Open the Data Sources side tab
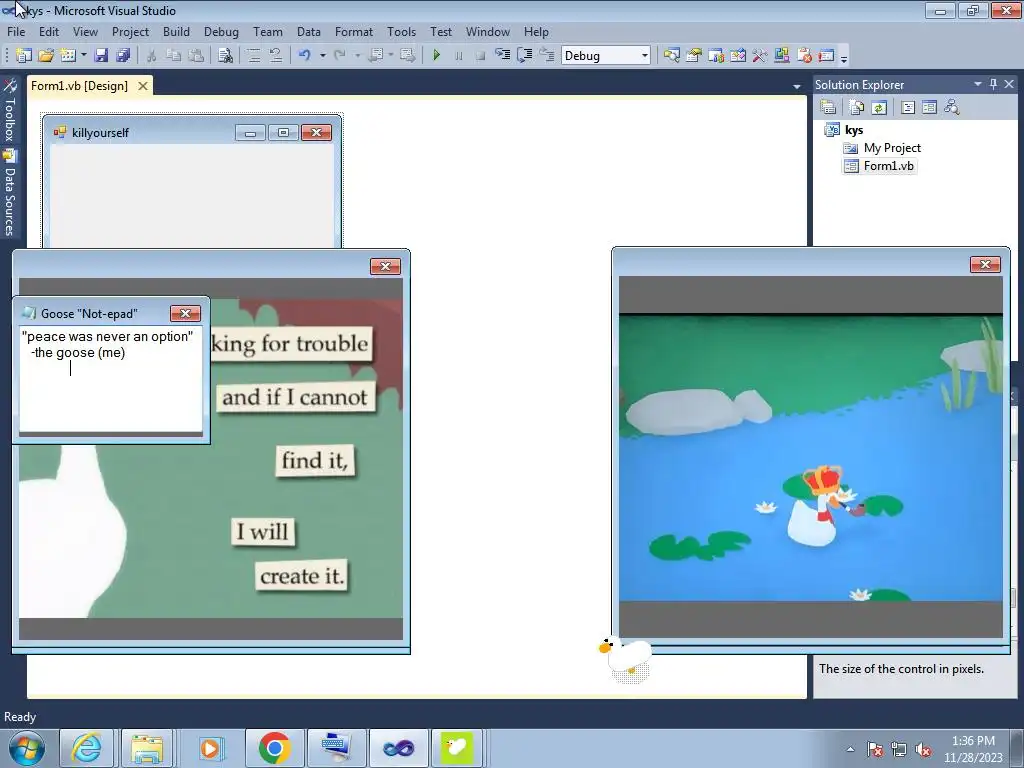The width and height of the screenshot is (1024, 768). click(9, 193)
